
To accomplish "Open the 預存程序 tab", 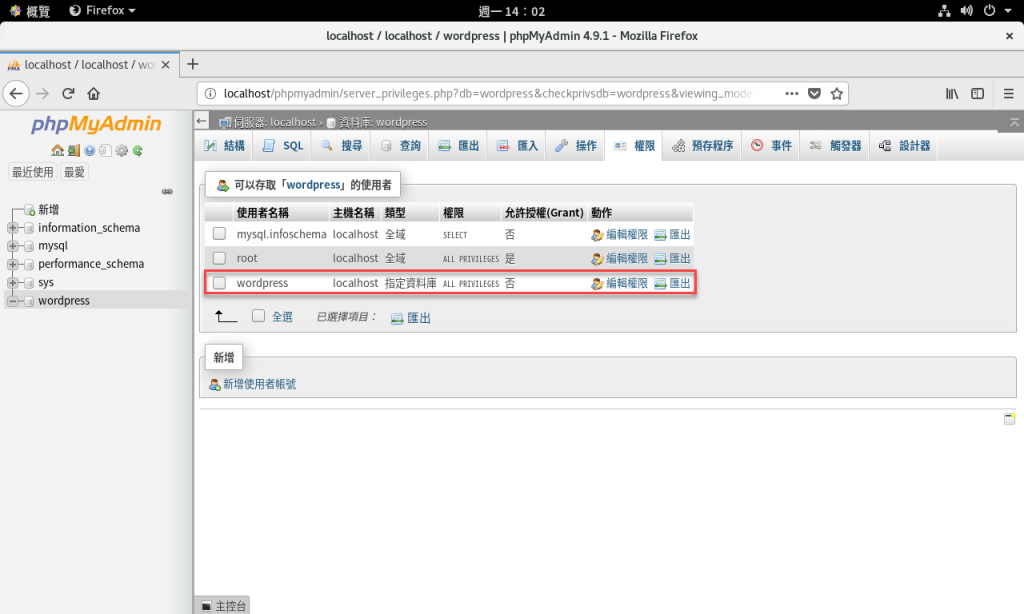I will click(x=703, y=146).
